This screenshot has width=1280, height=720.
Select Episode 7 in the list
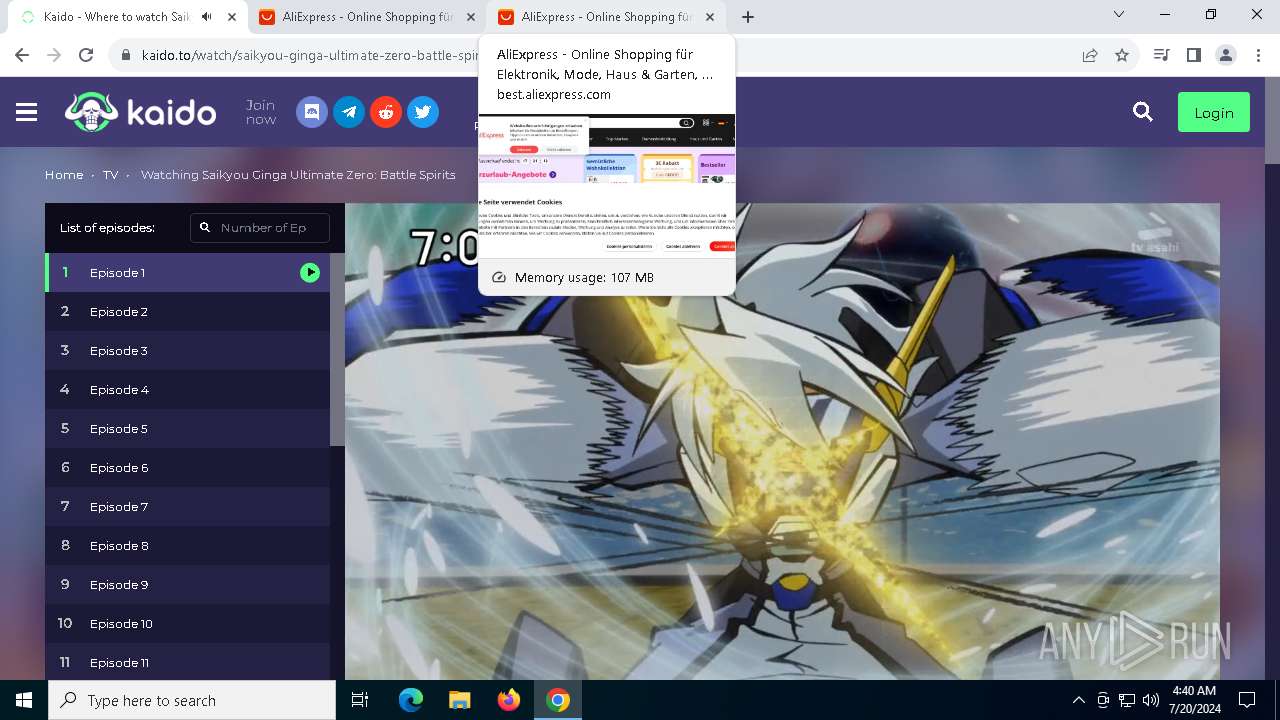pos(187,506)
